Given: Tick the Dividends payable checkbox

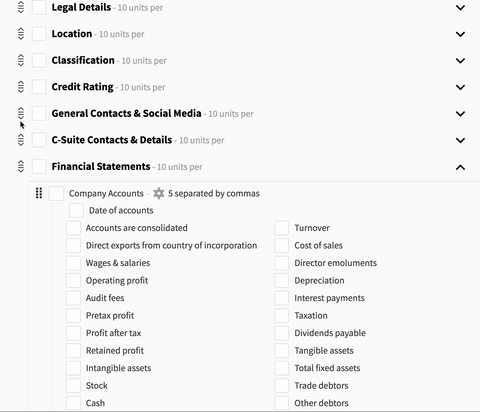Looking at the screenshot, I should 282,333.
